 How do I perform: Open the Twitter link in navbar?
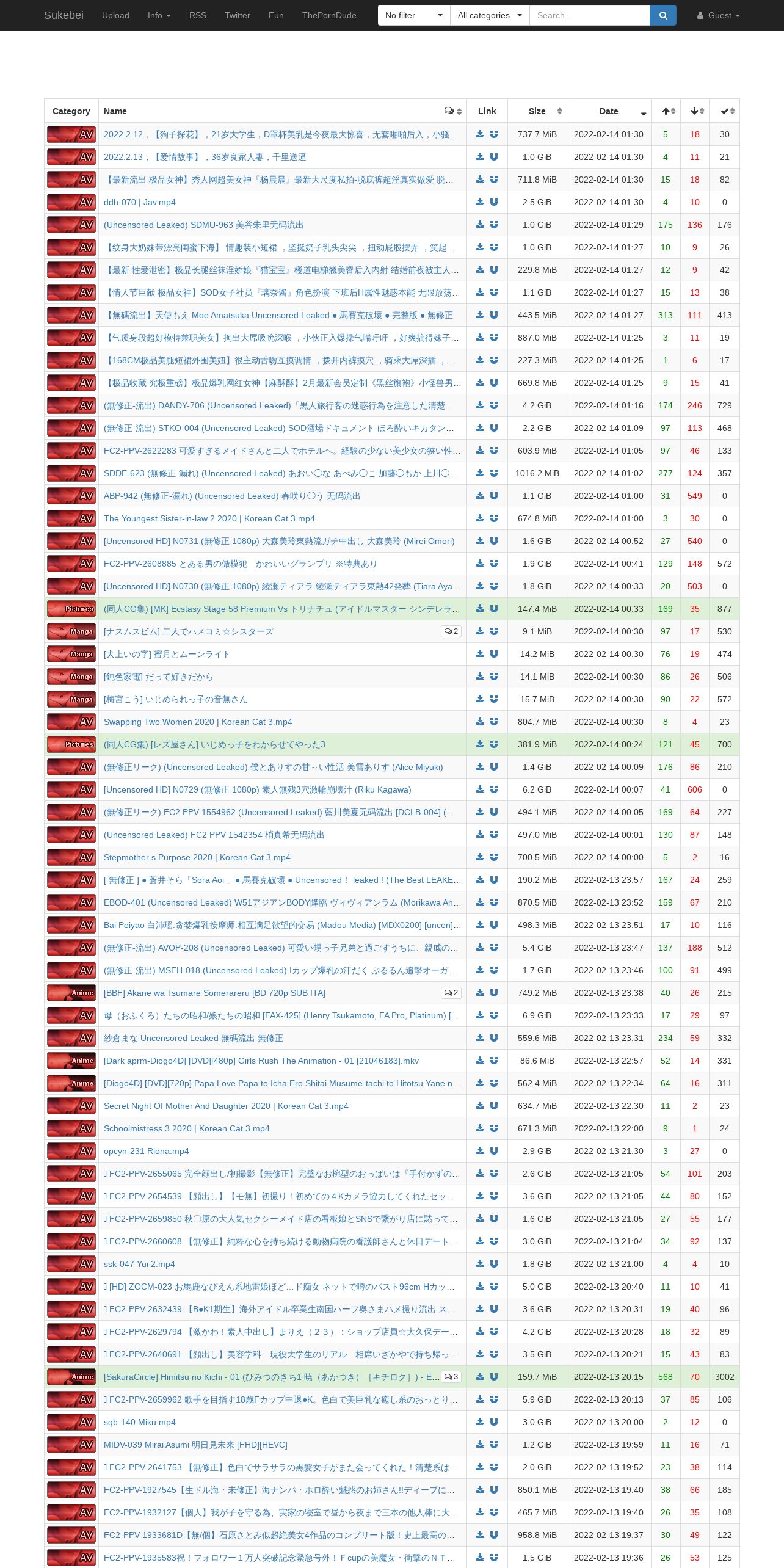pos(237,15)
